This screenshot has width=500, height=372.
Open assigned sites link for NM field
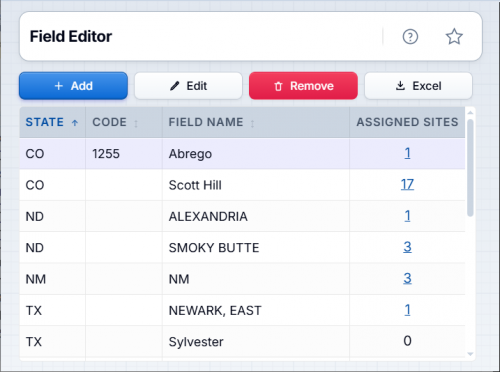click(407, 278)
